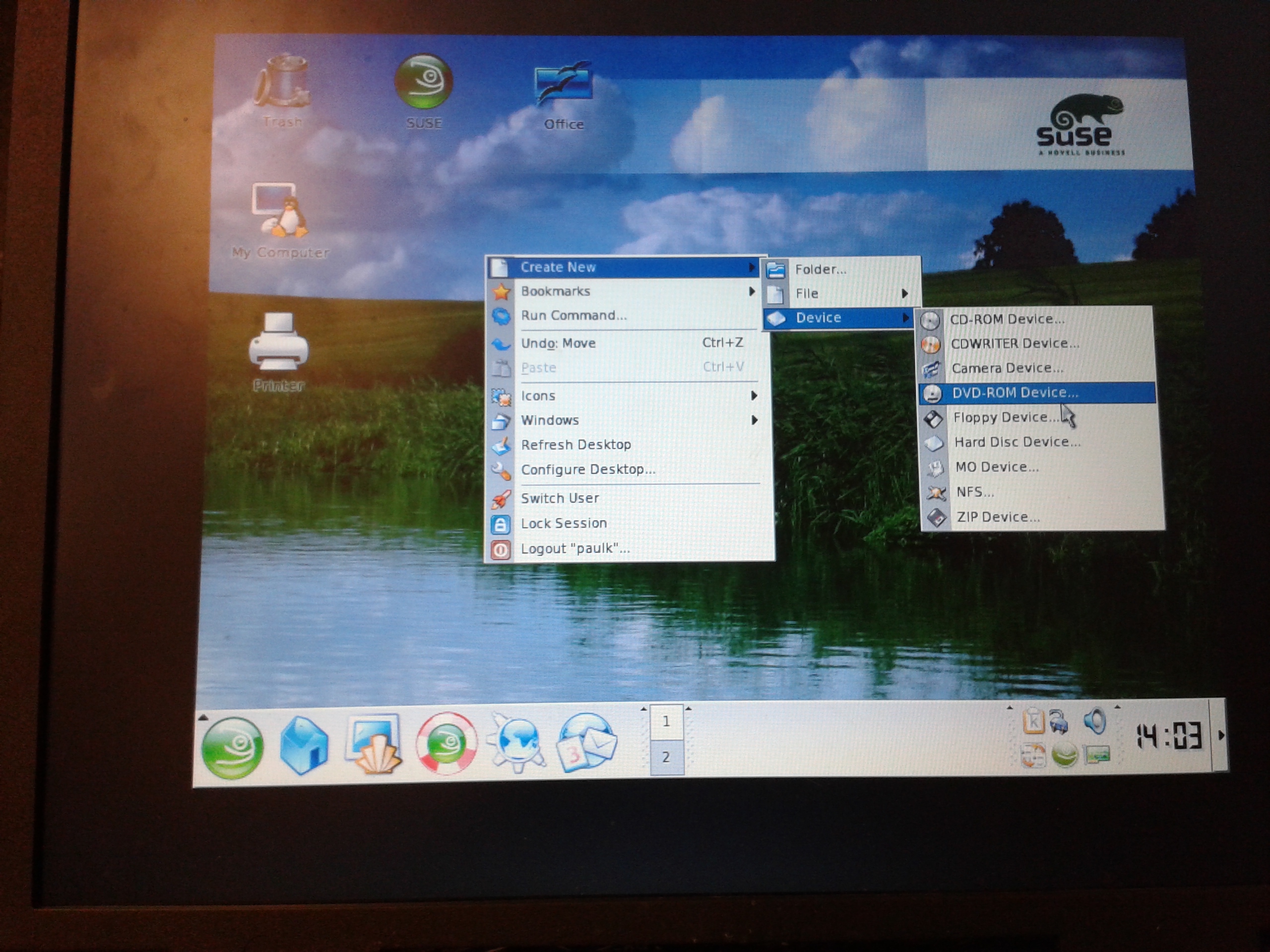Click the 14:03 panel clock
This screenshot has height=952, width=1270.
point(1169,736)
